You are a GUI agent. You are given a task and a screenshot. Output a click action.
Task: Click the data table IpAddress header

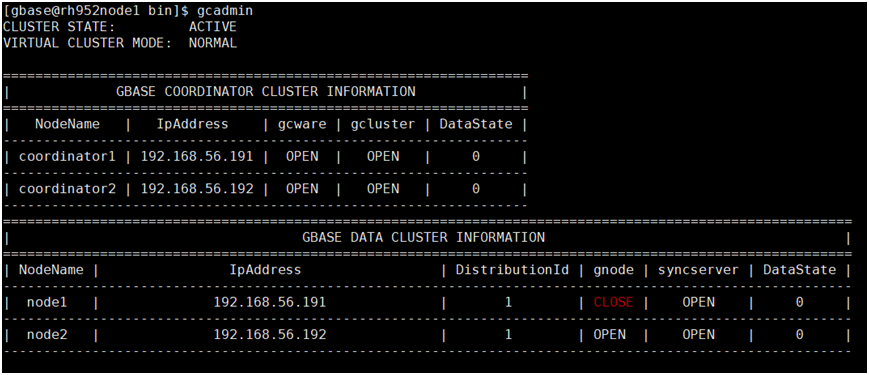click(x=265, y=270)
